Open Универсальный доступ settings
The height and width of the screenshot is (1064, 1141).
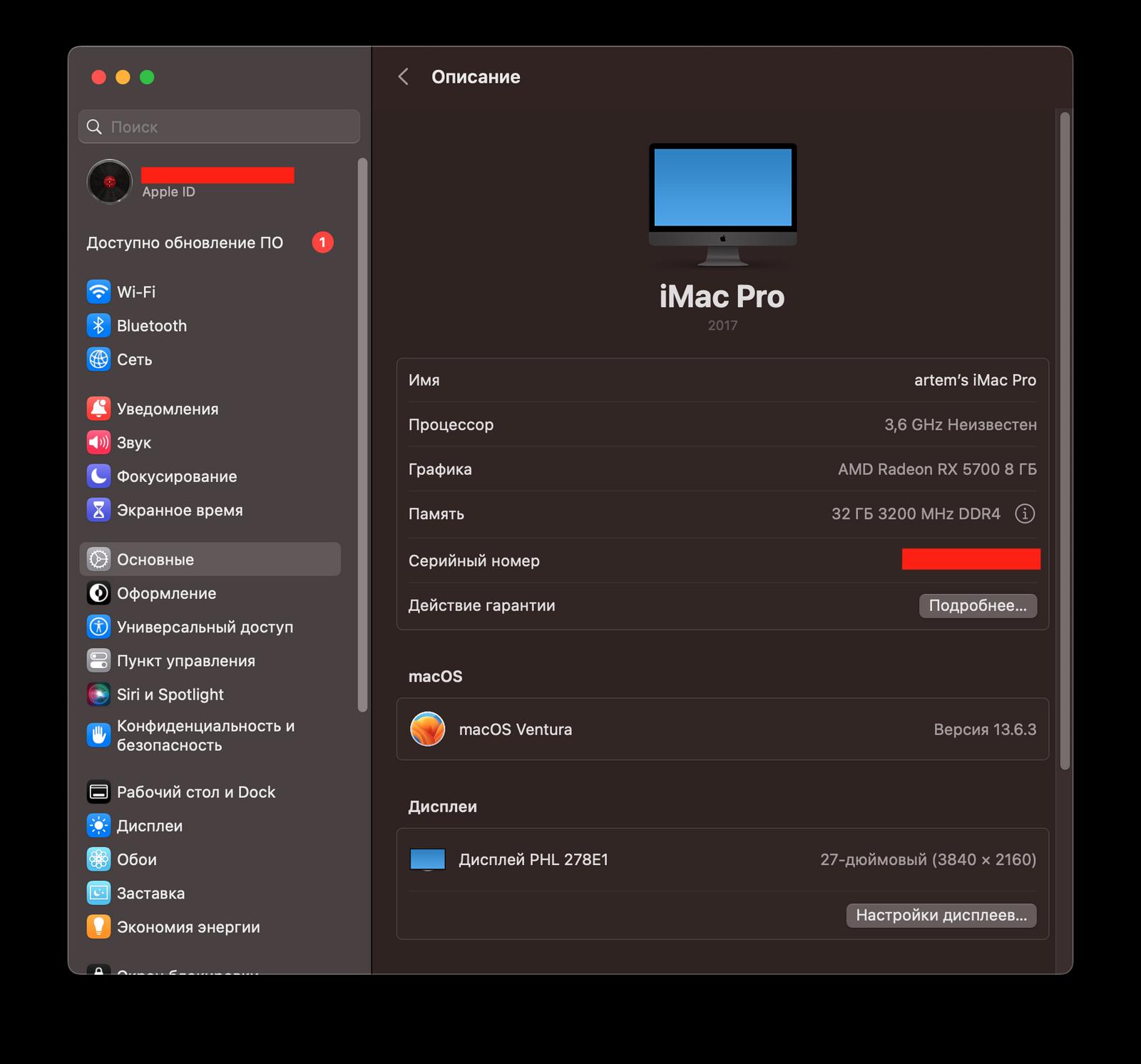click(205, 627)
